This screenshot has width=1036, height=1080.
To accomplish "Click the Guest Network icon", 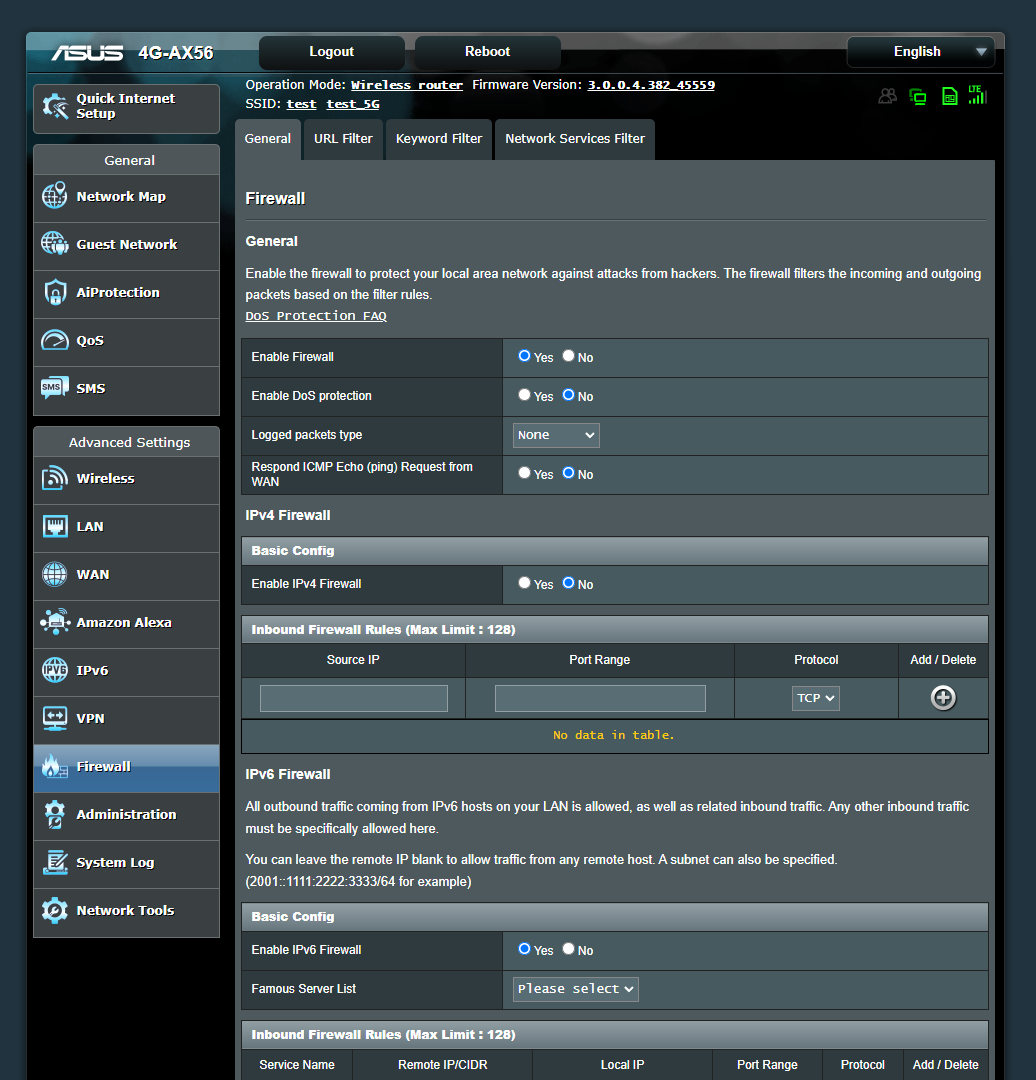I will [x=54, y=244].
